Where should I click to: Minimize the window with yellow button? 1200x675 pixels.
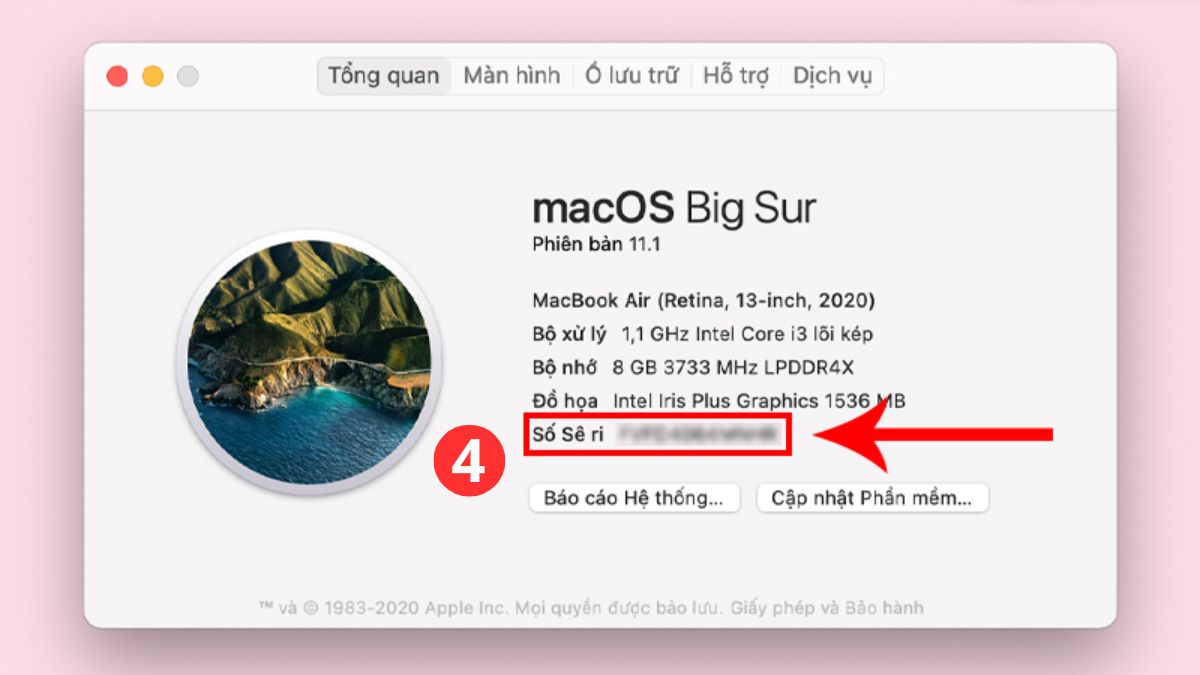(x=153, y=76)
